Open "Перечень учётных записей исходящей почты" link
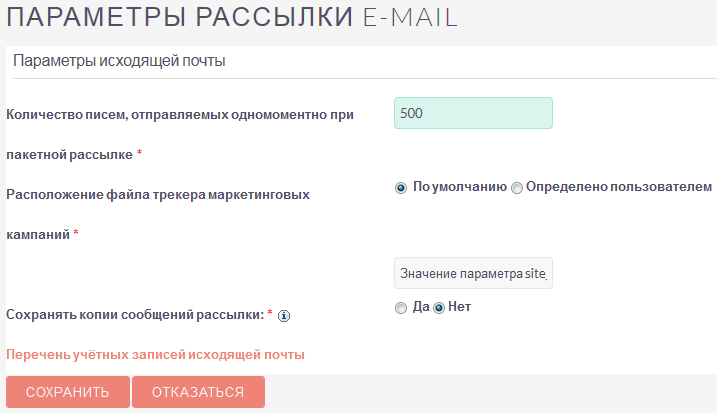This screenshot has height=413, width=717. tap(155, 354)
